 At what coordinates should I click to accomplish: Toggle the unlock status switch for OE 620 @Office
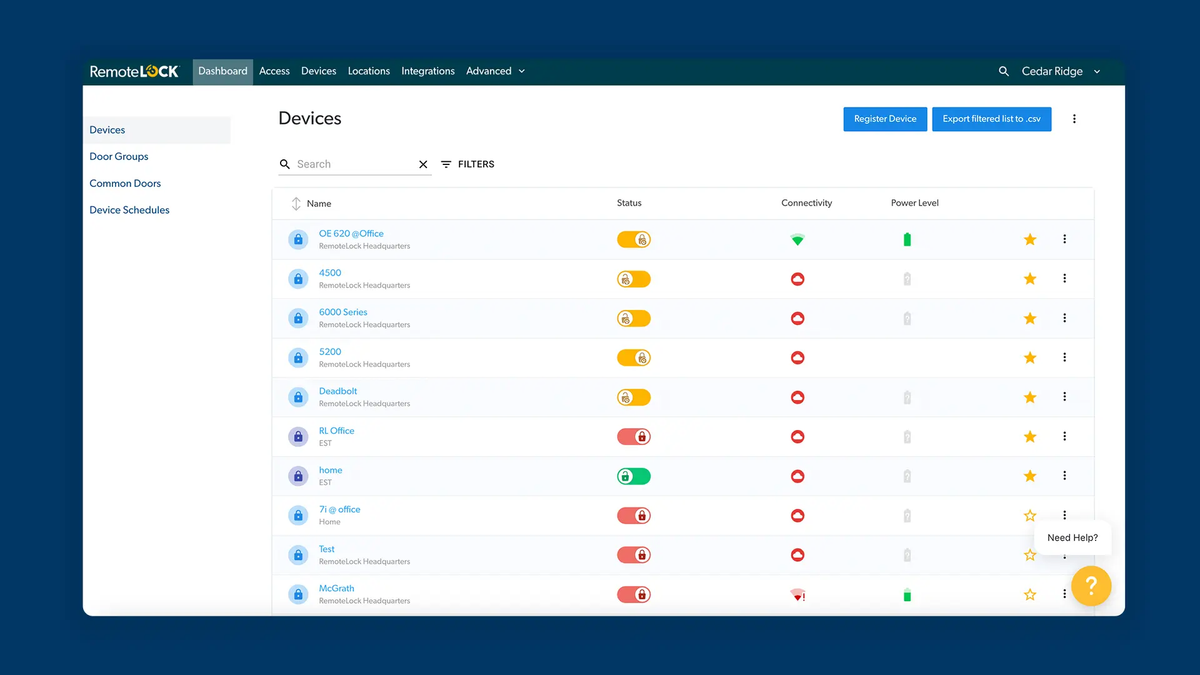click(633, 239)
